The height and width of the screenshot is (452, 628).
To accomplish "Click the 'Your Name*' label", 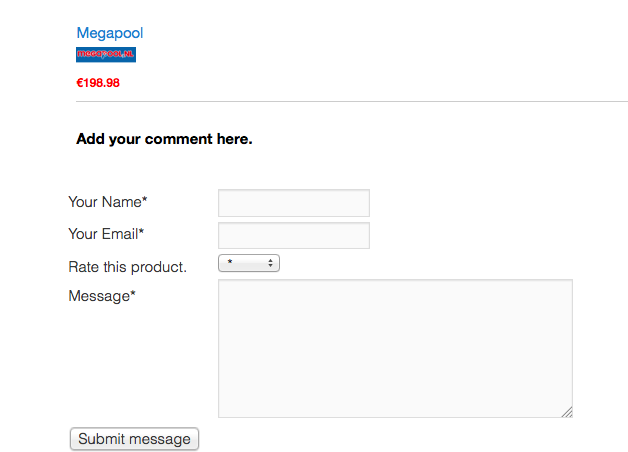I will [107, 202].
